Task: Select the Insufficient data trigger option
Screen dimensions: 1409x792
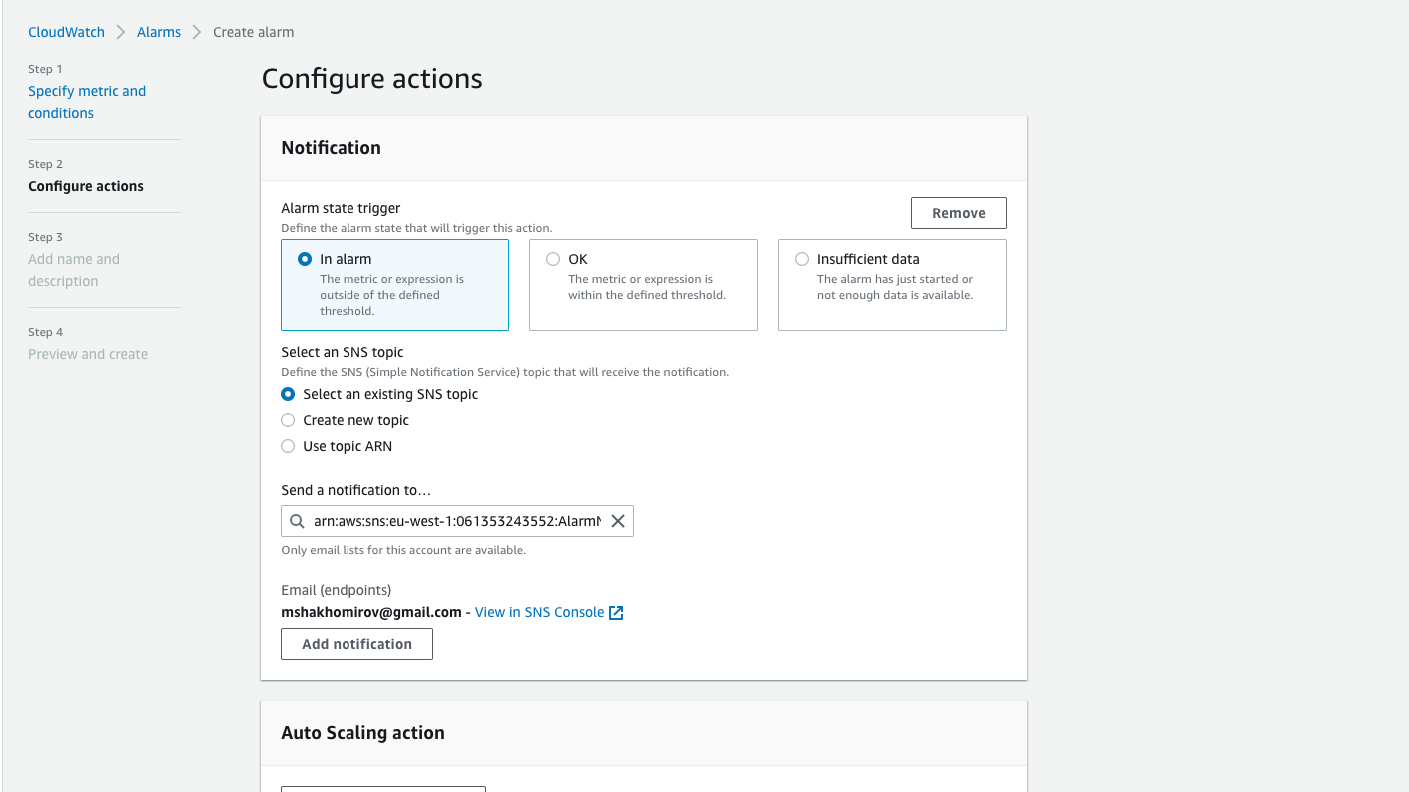Action: coord(802,259)
